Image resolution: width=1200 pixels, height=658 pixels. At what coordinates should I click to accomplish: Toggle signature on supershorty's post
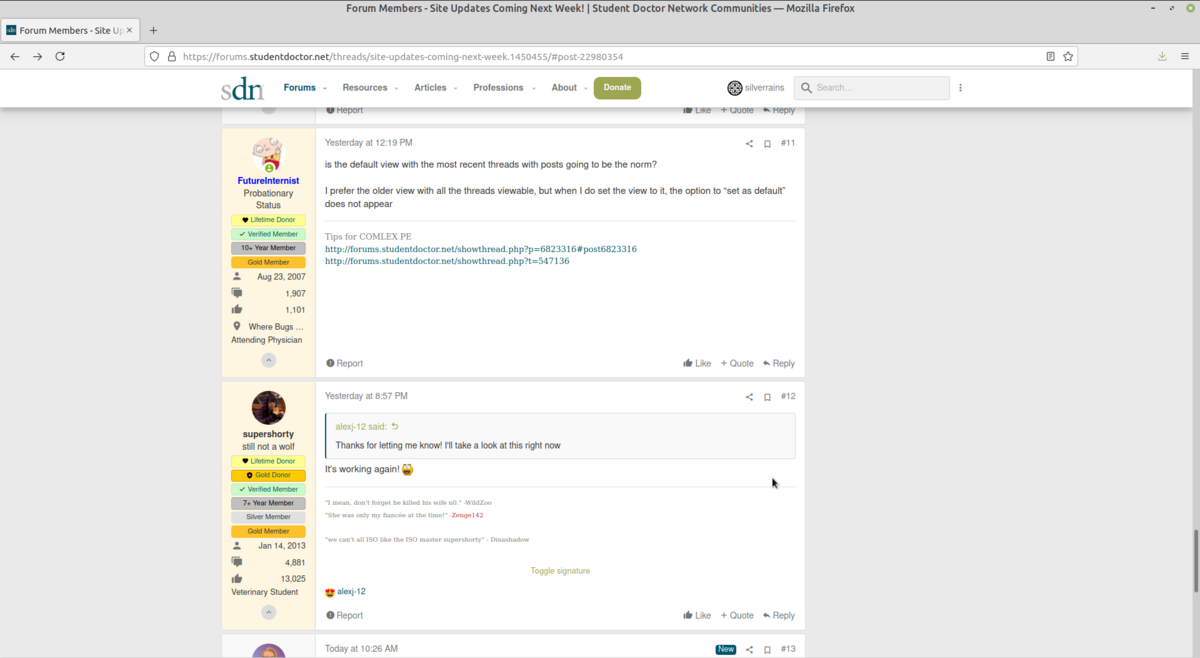point(560,571)
